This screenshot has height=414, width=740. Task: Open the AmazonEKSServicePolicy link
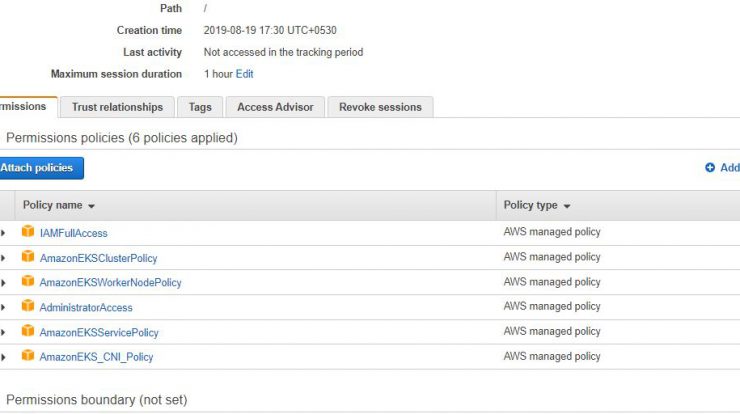(x=99, y=332)
